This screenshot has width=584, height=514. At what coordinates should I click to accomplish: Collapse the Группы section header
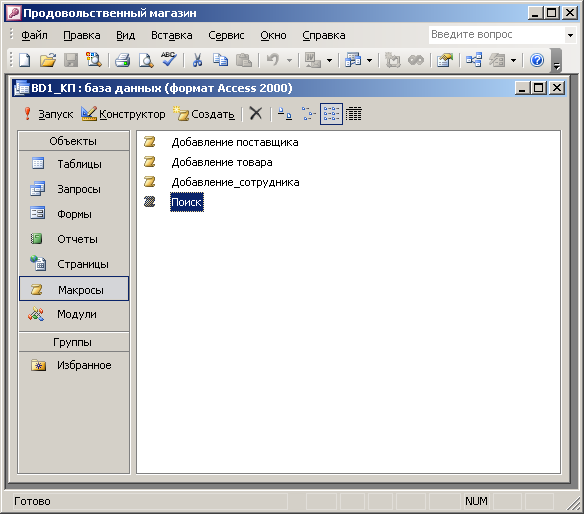74,342
